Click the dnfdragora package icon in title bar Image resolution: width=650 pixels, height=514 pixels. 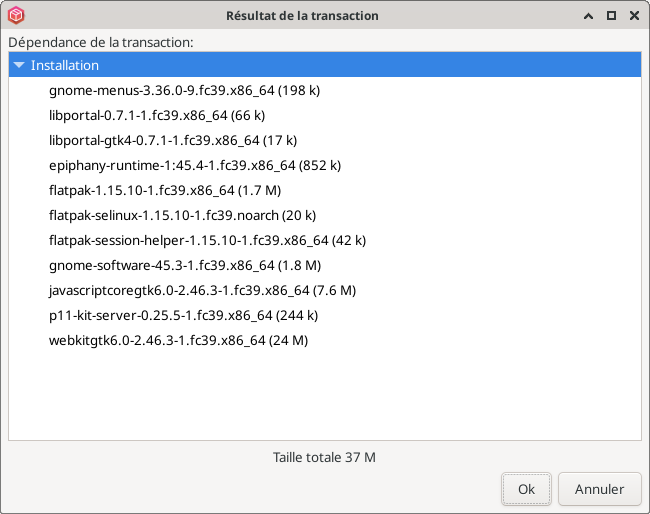[x=16, y=16]
